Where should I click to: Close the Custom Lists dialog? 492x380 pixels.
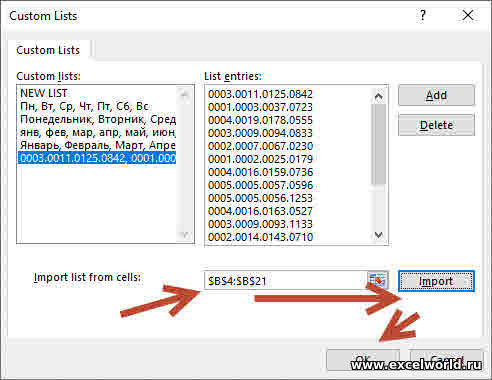(468, 15)
